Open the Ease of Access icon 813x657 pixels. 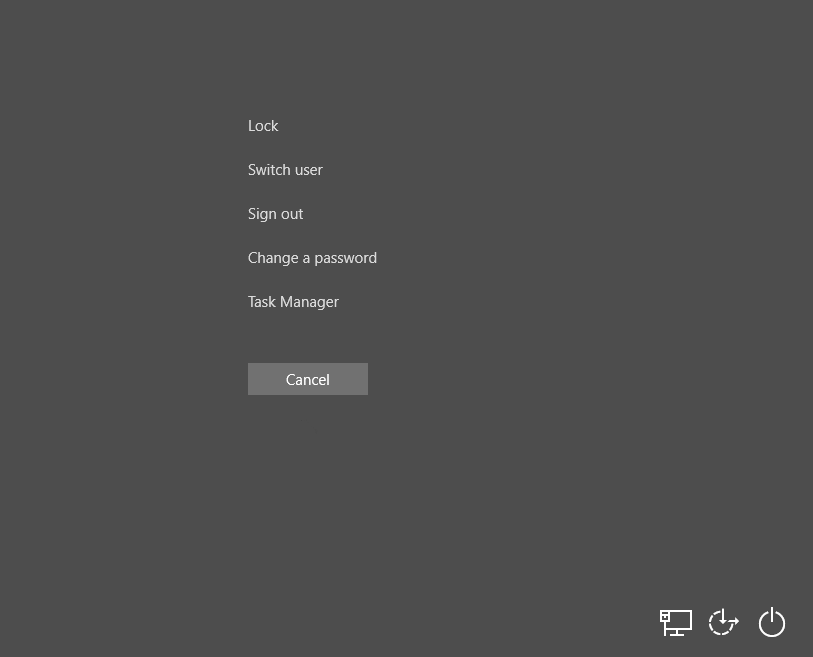point(724,622)
